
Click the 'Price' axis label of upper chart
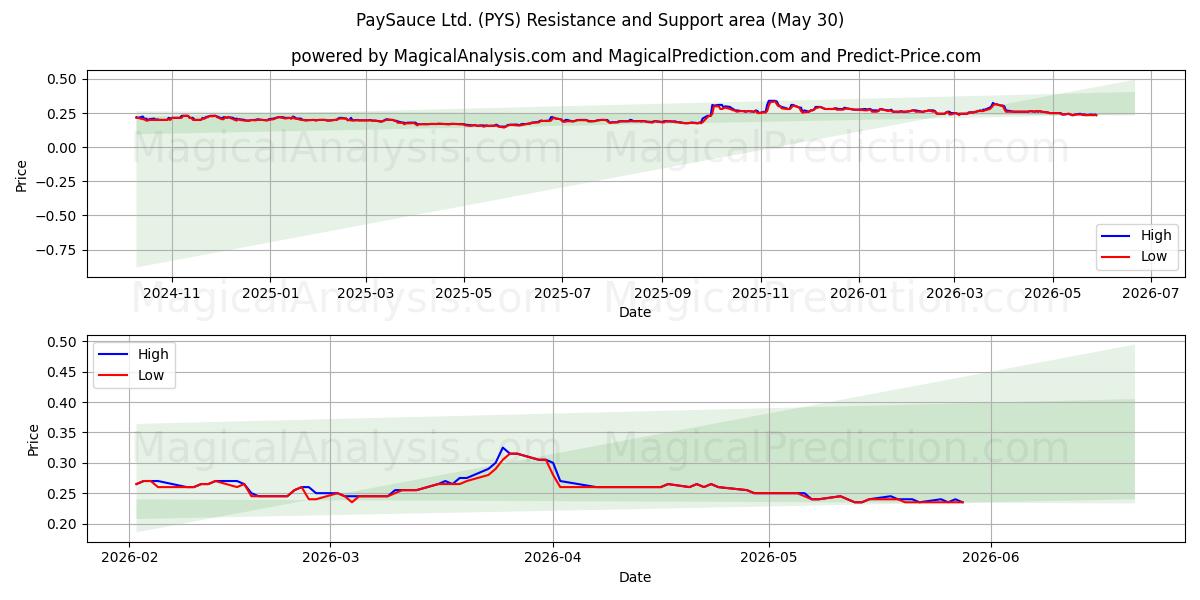click(x=22, y=173)
